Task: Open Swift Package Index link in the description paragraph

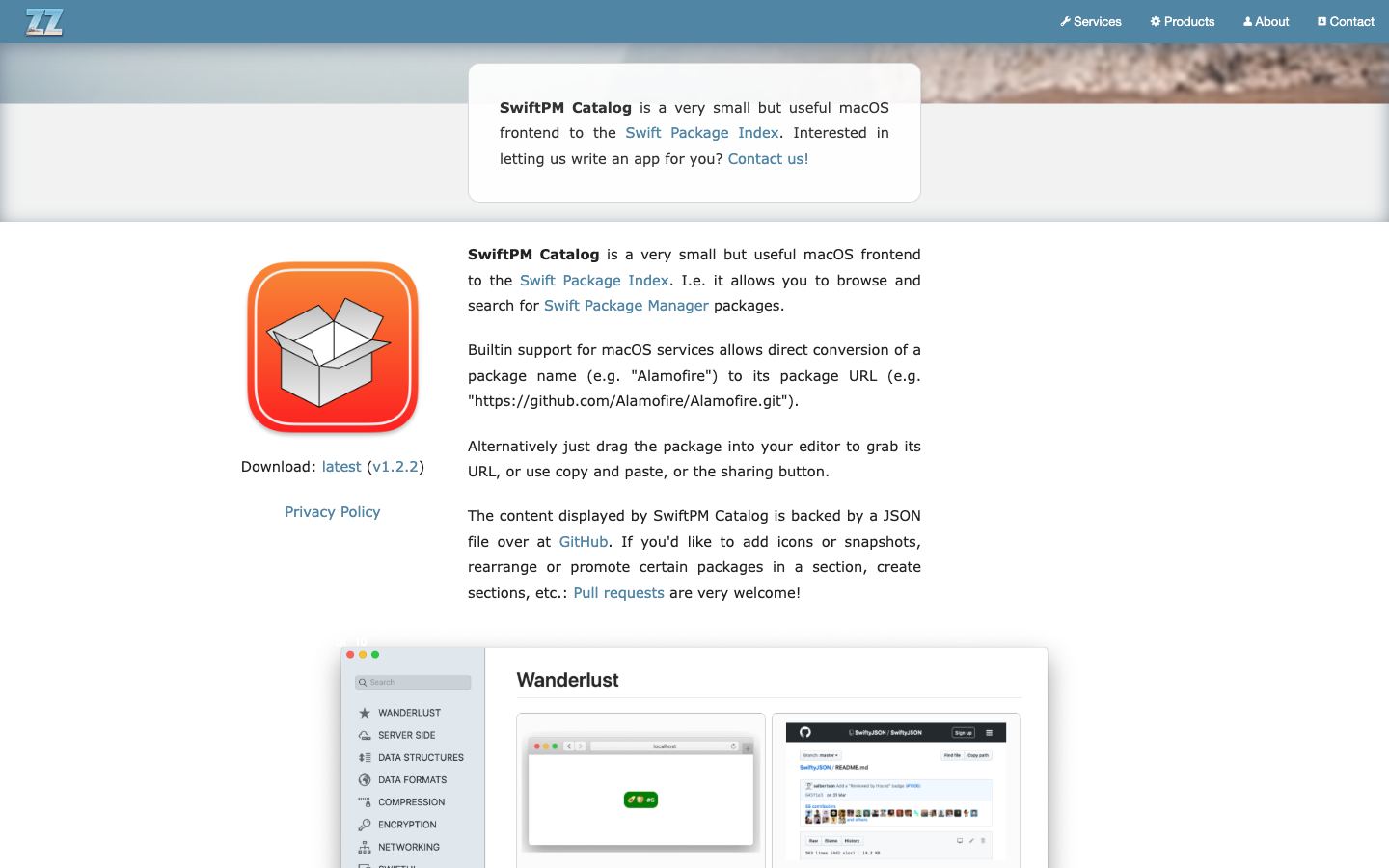Action: tap(594, 281)
